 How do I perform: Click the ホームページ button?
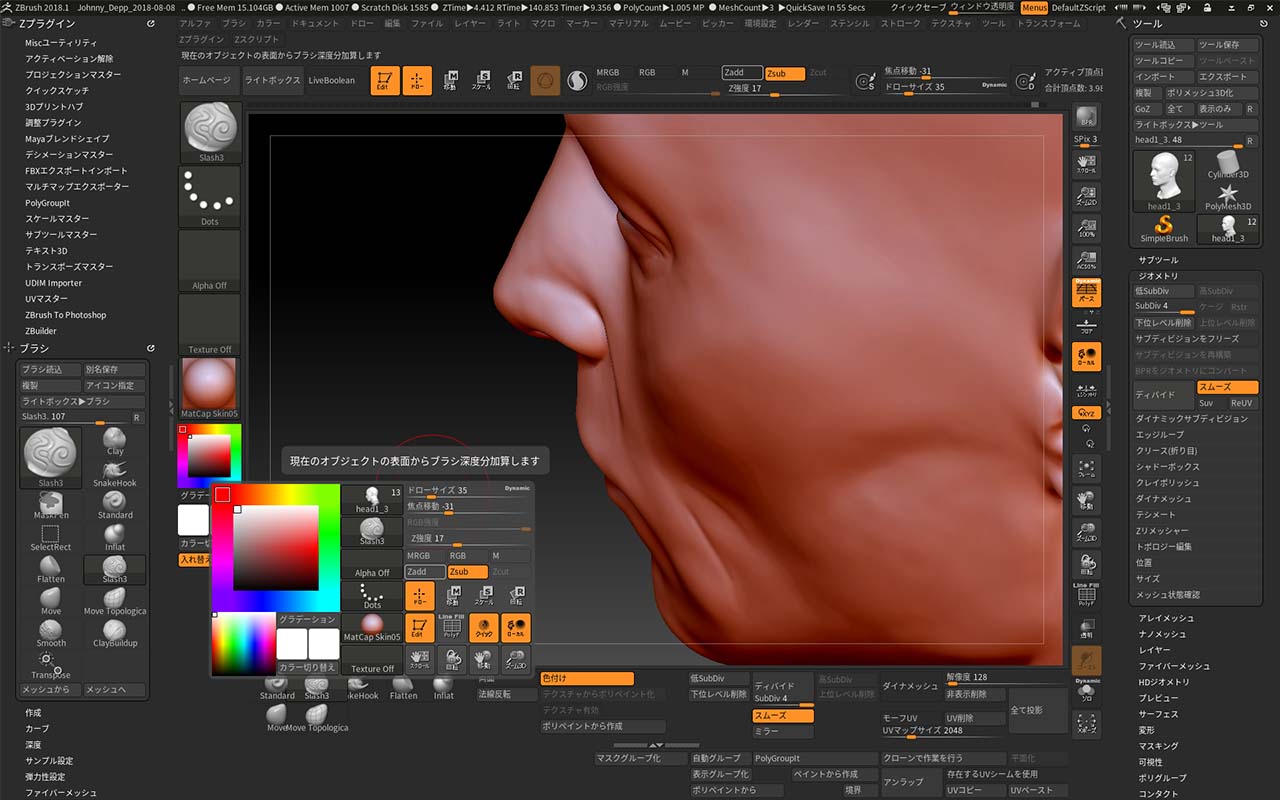pyautogui.click(x=210, y=81)
